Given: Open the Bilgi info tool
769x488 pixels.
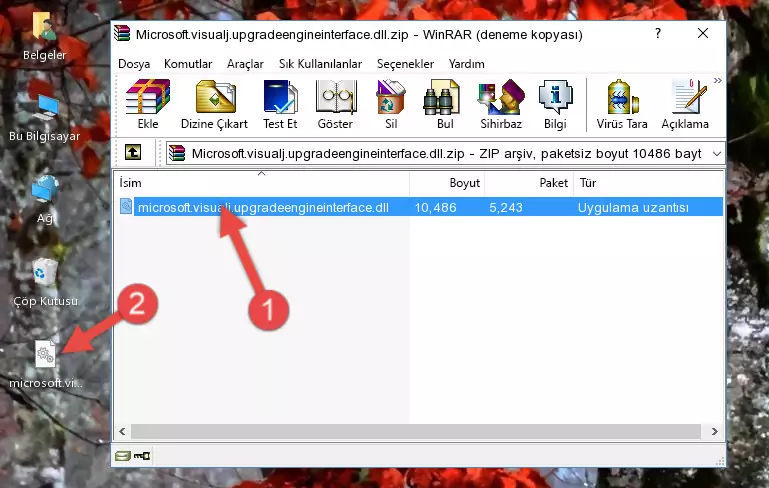Looking at the screenshot, I should click(555, 104).
